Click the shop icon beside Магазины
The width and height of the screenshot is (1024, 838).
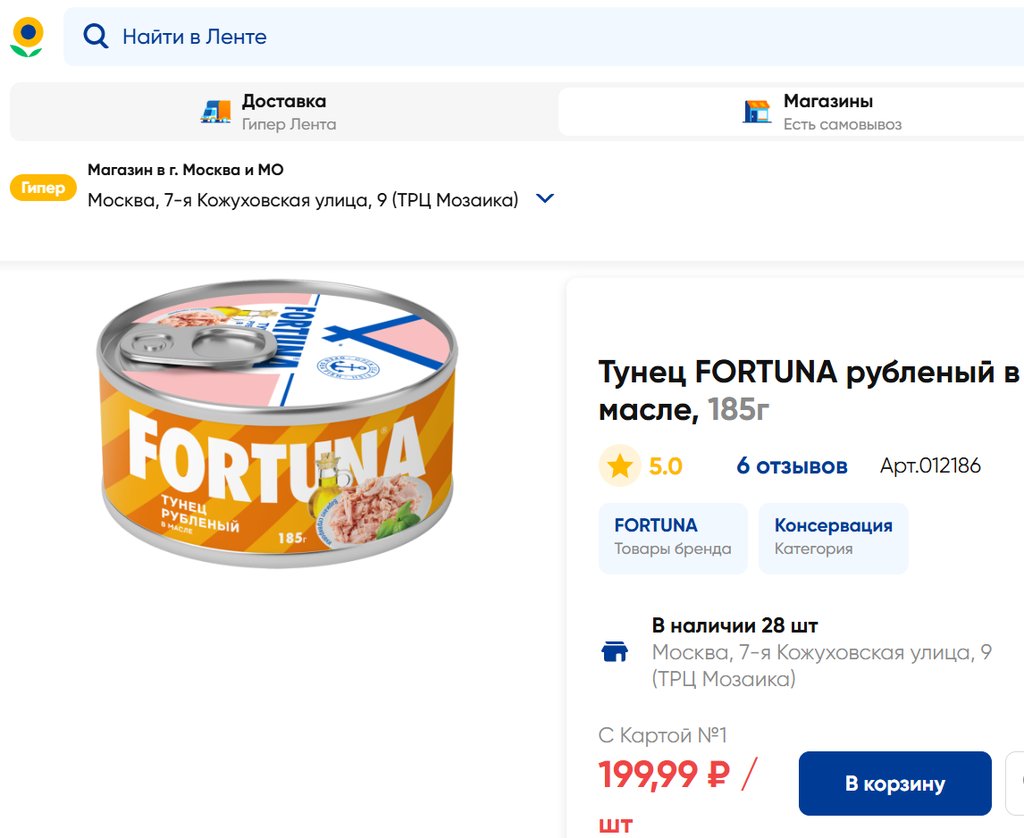coord(757,111)
